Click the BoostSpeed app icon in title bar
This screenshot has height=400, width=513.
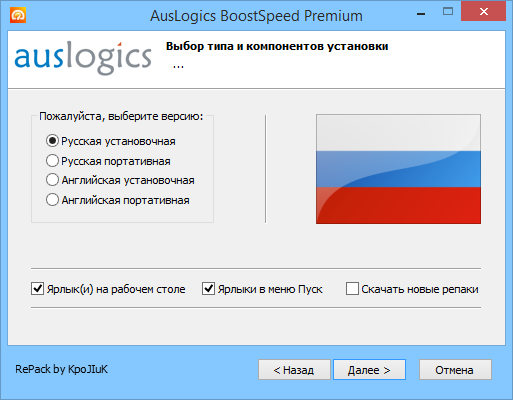click(18, 15)
